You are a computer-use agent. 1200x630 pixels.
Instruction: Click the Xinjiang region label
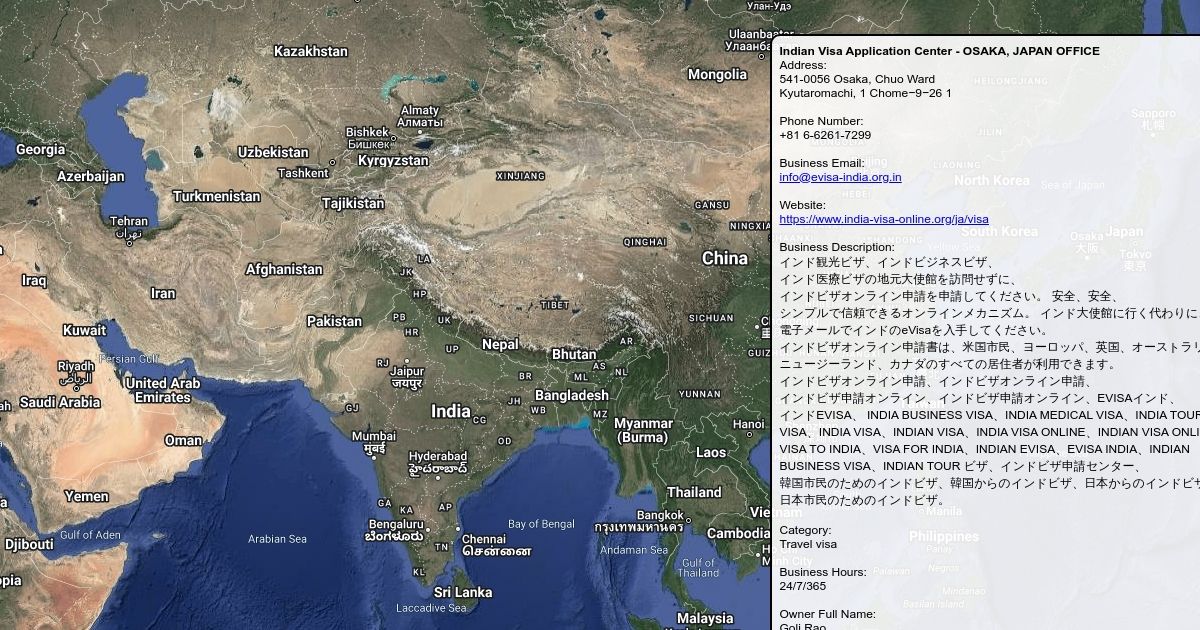pyautogui.click(x=520, y=175)
